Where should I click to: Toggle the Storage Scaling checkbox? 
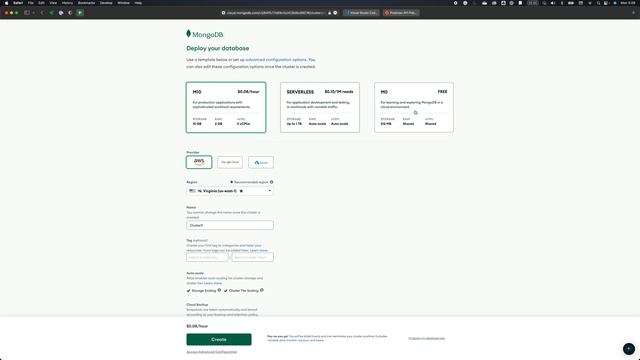coord(189,291)
